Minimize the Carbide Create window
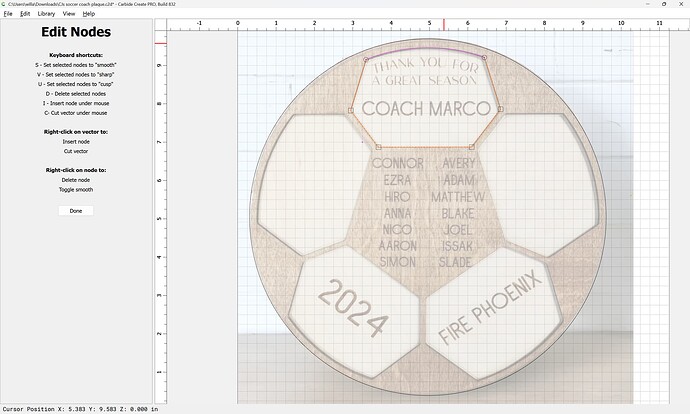Viewport: 690px width, 414px height. pos(648,4)
